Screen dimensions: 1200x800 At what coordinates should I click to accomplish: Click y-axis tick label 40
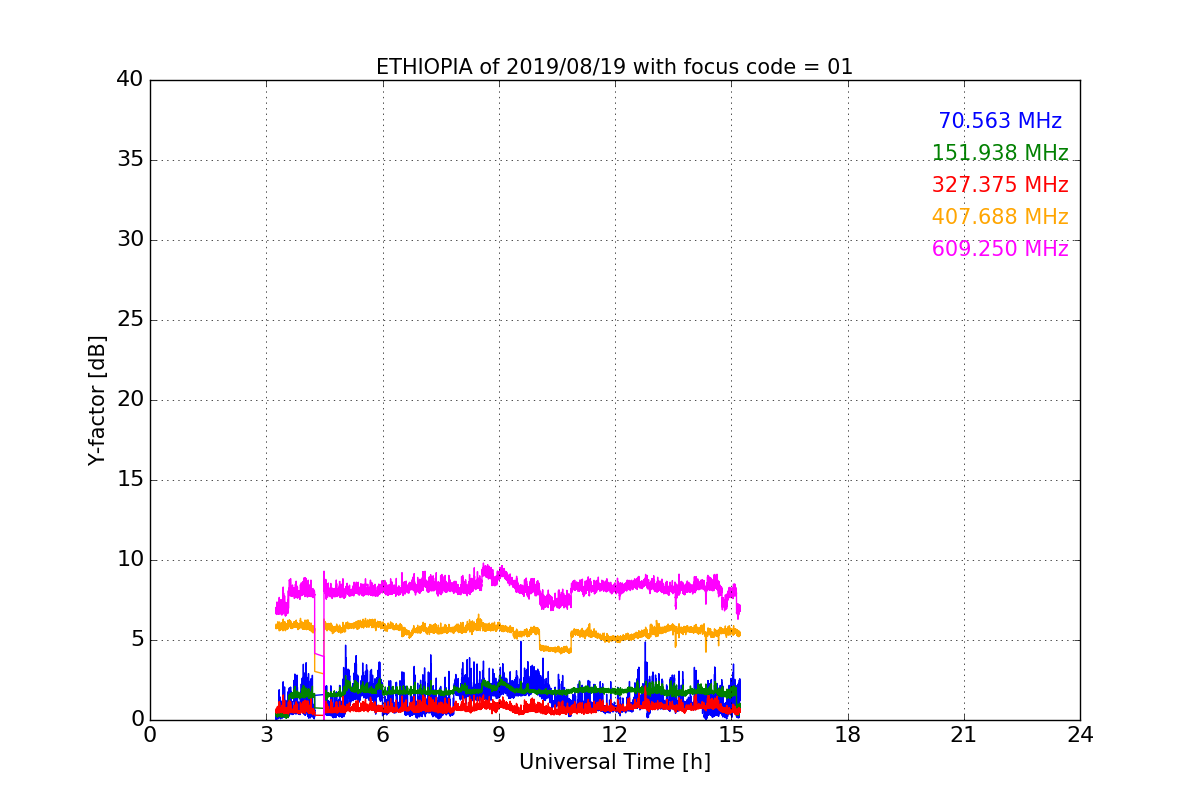(x=130, y=80)
